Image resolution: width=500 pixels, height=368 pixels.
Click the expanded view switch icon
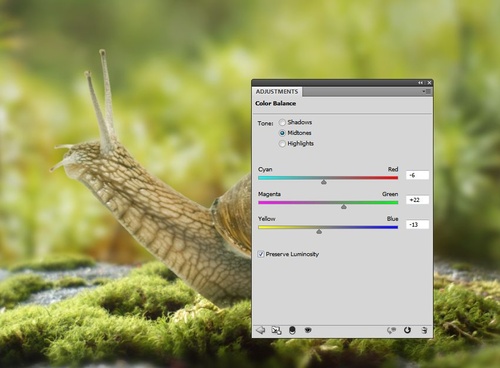pos(276,330)
